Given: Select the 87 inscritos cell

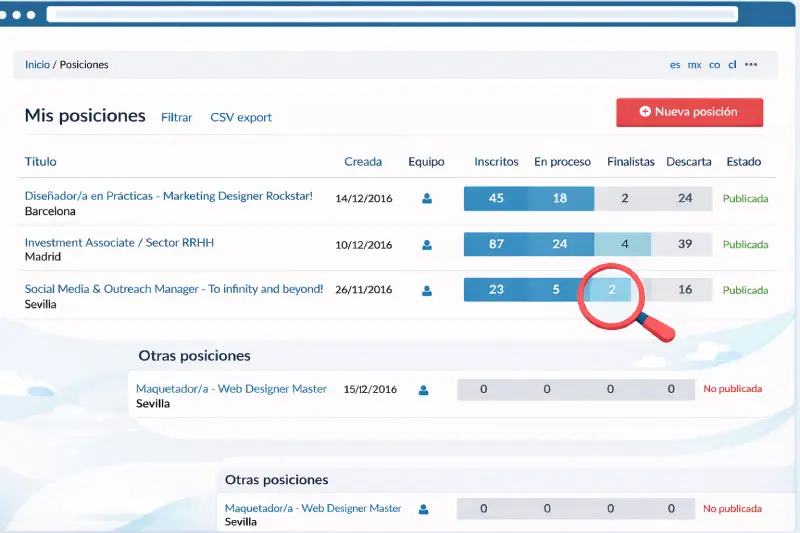Looking at the screenshot, I should tap(496, 244).
